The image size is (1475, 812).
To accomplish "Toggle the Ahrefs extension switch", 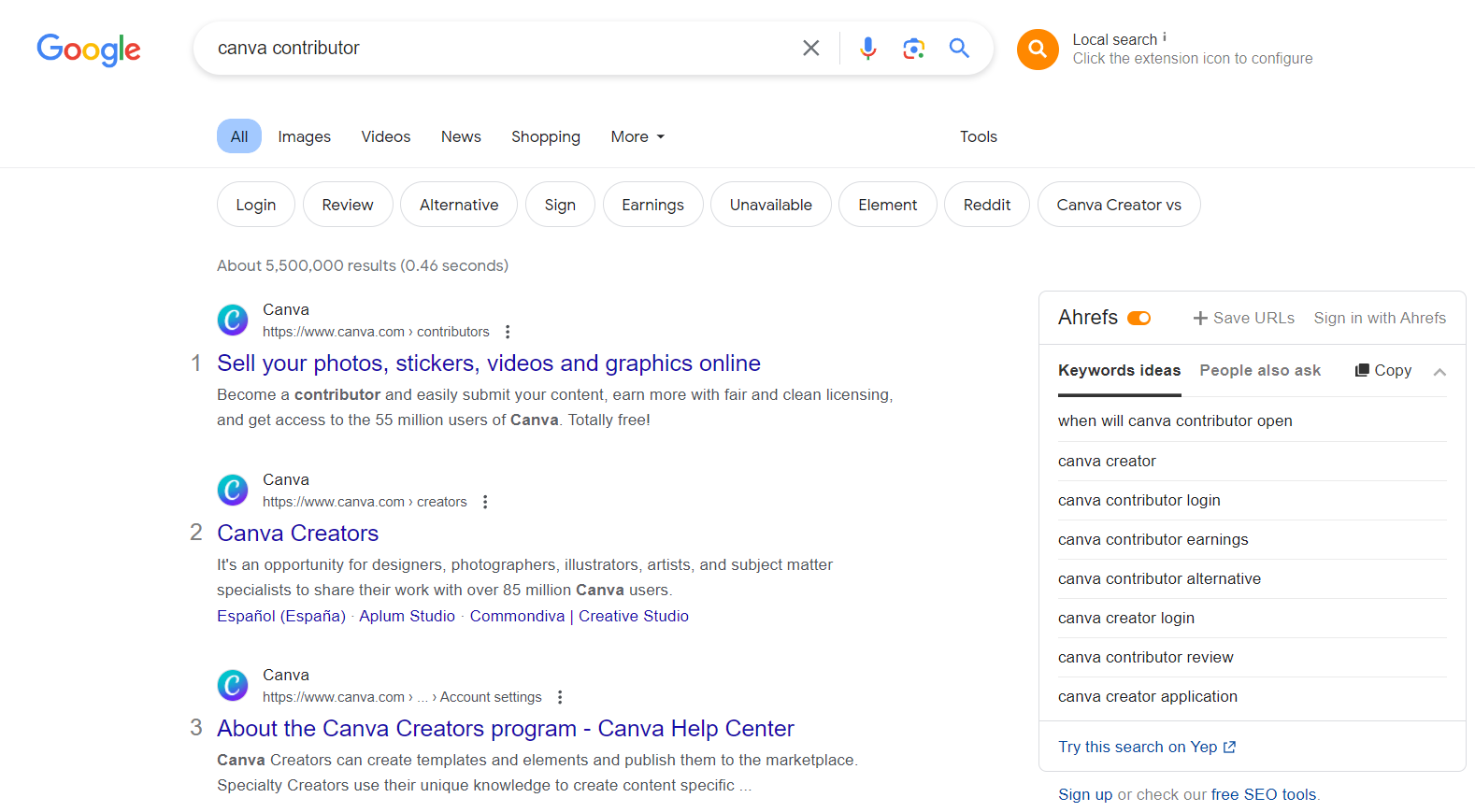I will pyautogui.click(x=1138, y=319).
